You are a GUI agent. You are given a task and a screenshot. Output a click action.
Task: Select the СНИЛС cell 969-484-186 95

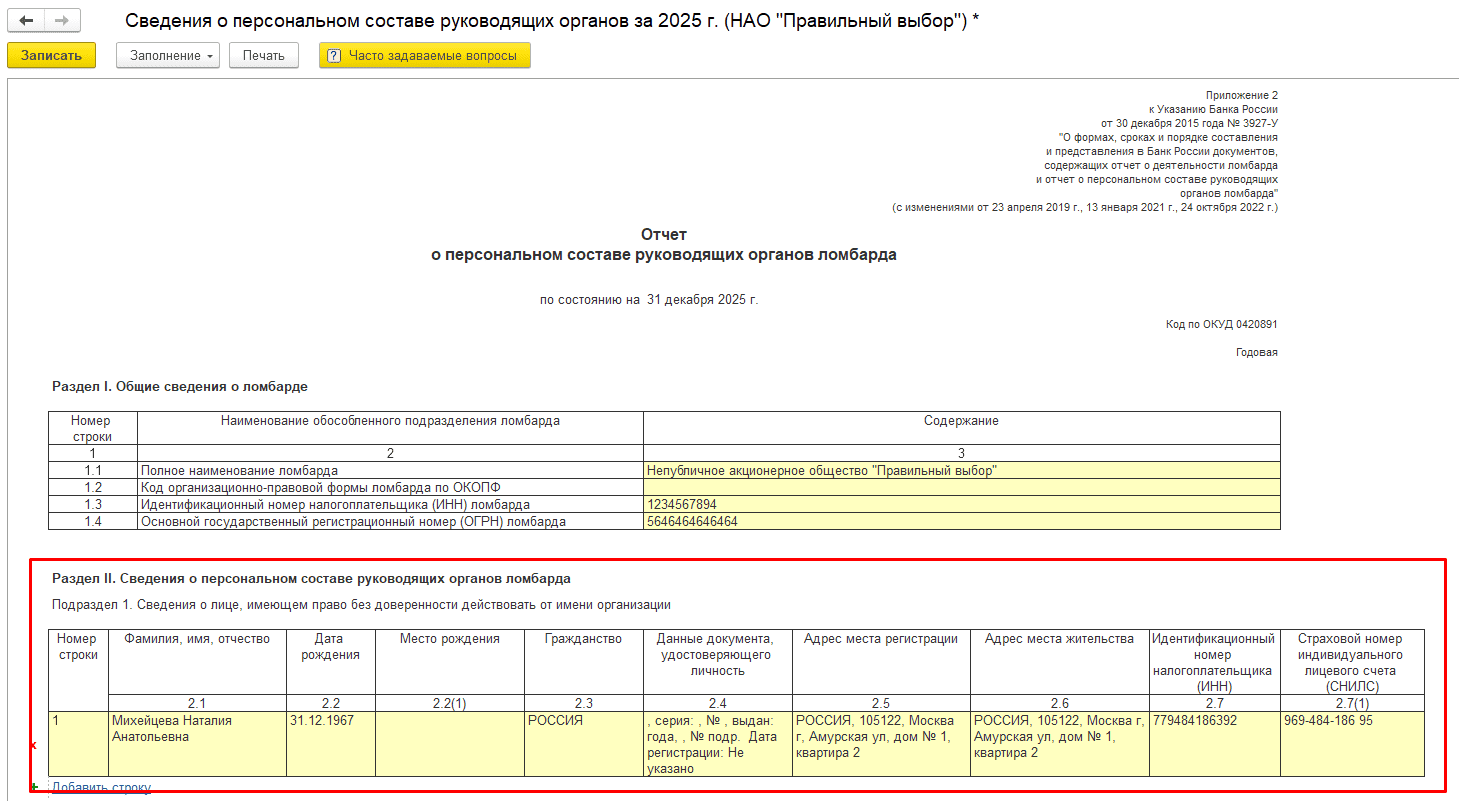[1351, 743]
